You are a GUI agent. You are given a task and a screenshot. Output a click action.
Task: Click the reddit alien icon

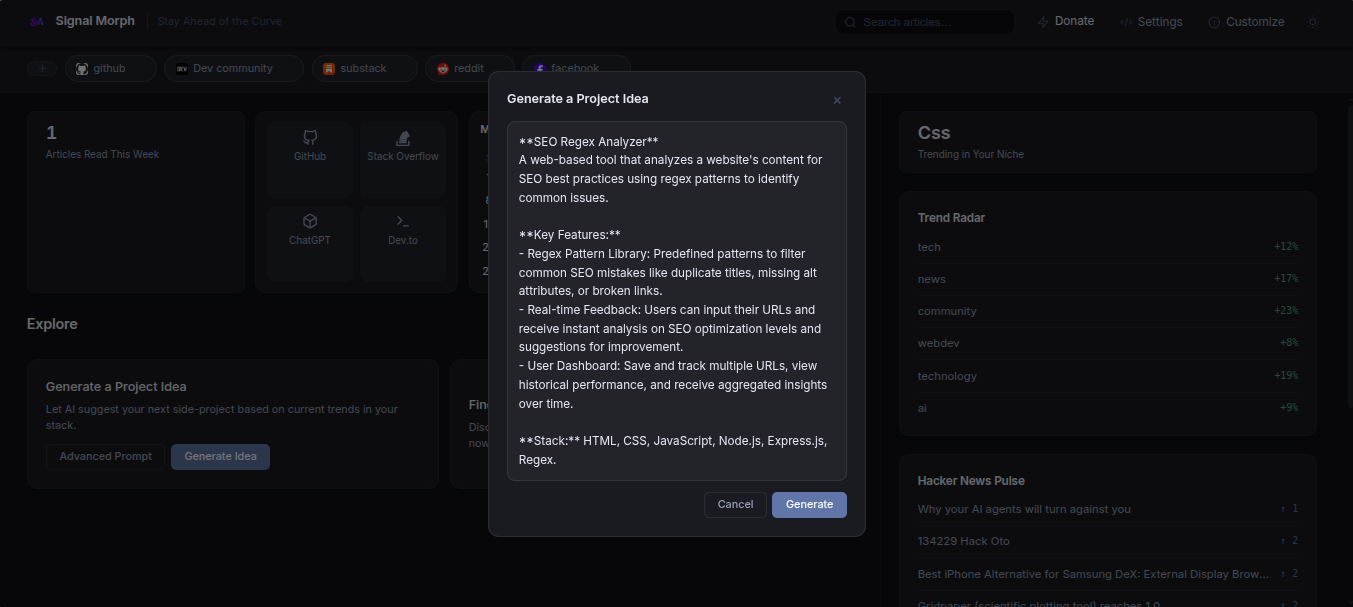[x=443, y=69]
